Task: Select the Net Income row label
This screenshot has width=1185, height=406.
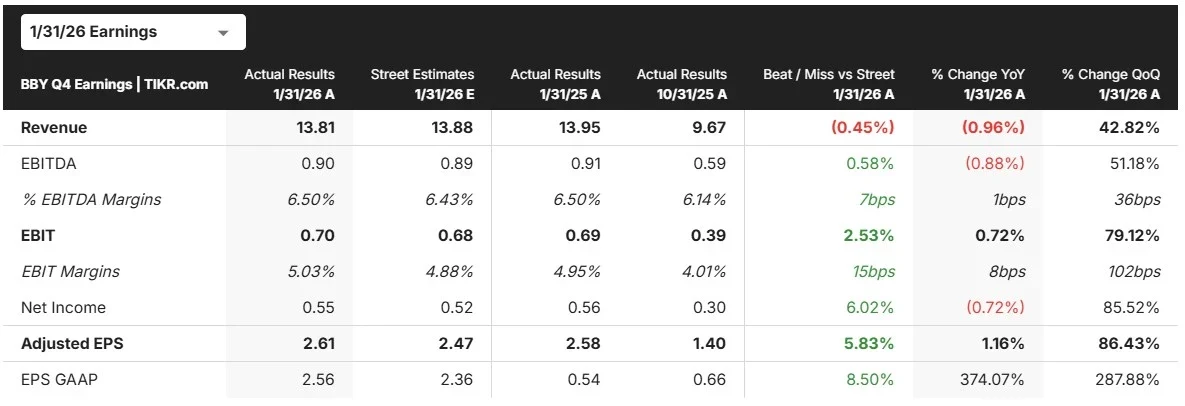Action: point(63,308)
